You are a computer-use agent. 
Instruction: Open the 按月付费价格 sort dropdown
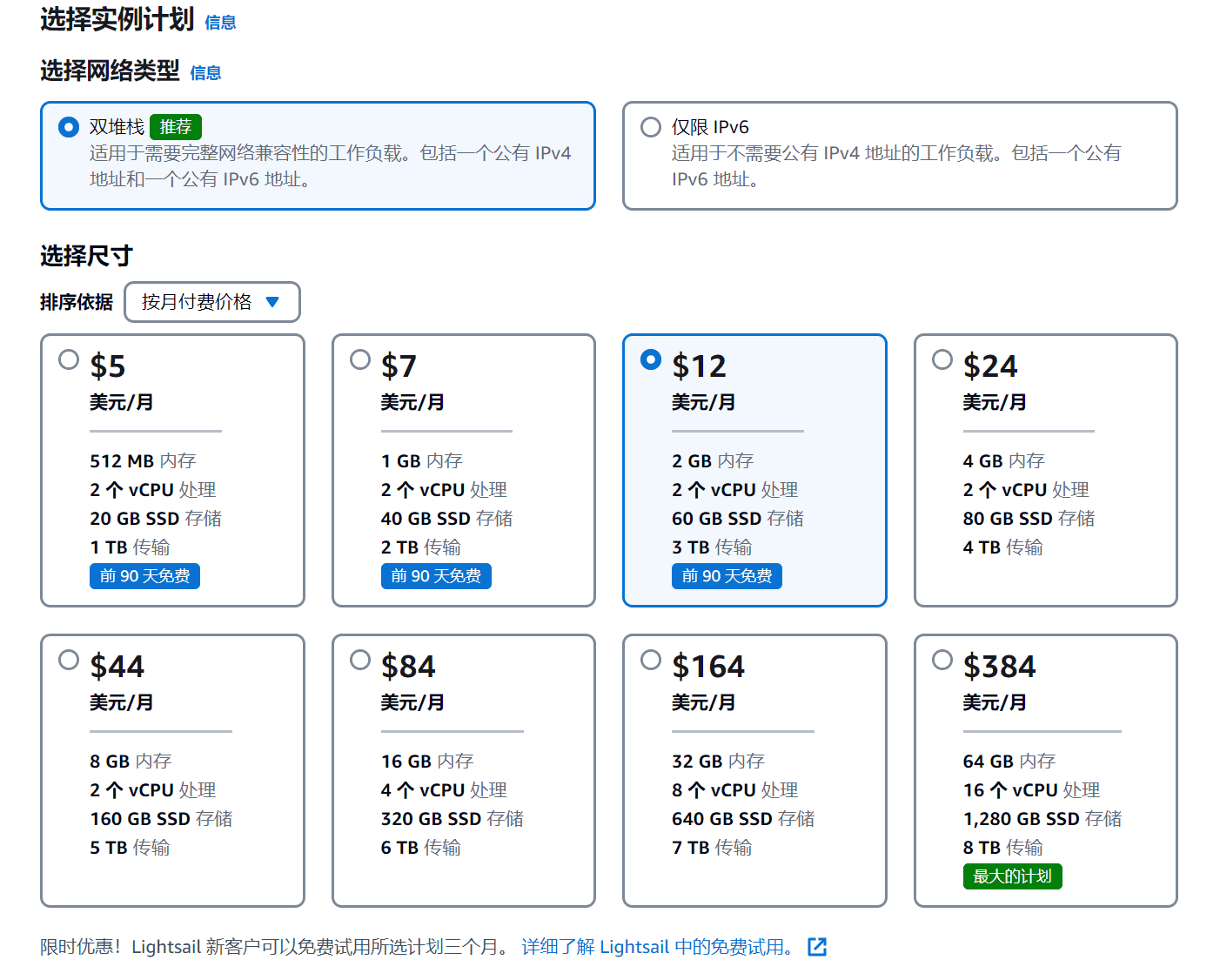pyautogui.click(x=211, y=302)
